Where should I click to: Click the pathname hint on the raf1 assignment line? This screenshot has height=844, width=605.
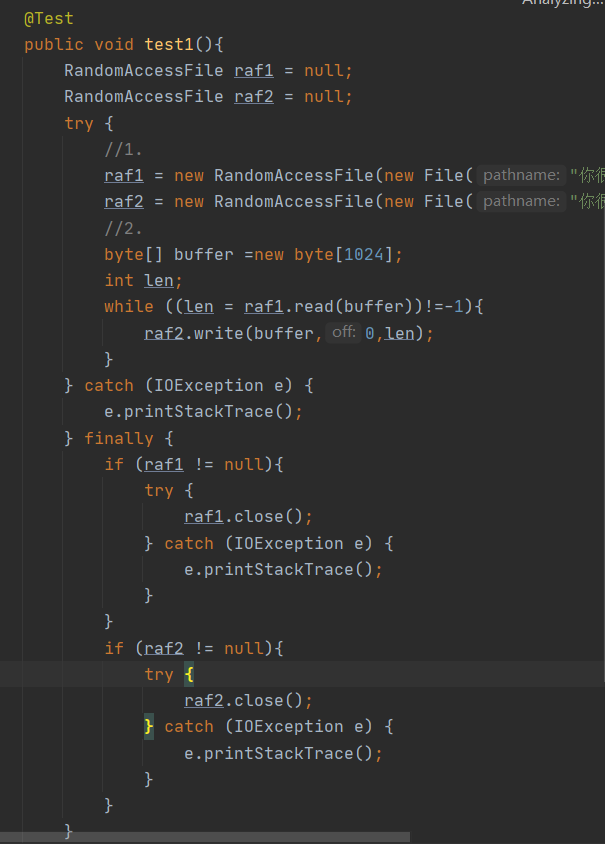[x=521, y=175]
